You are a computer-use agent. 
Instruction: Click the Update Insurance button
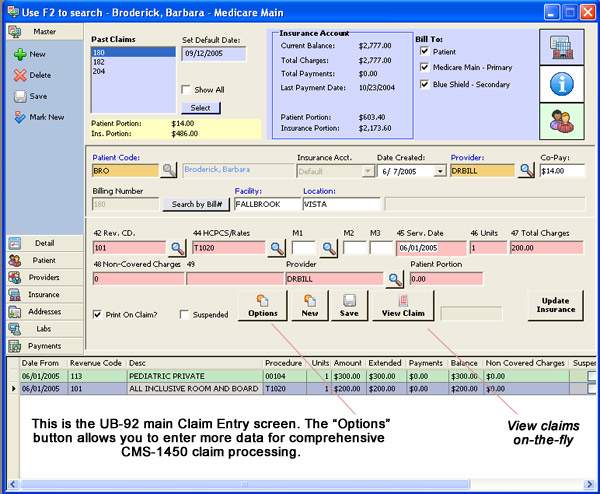(555, 304)
